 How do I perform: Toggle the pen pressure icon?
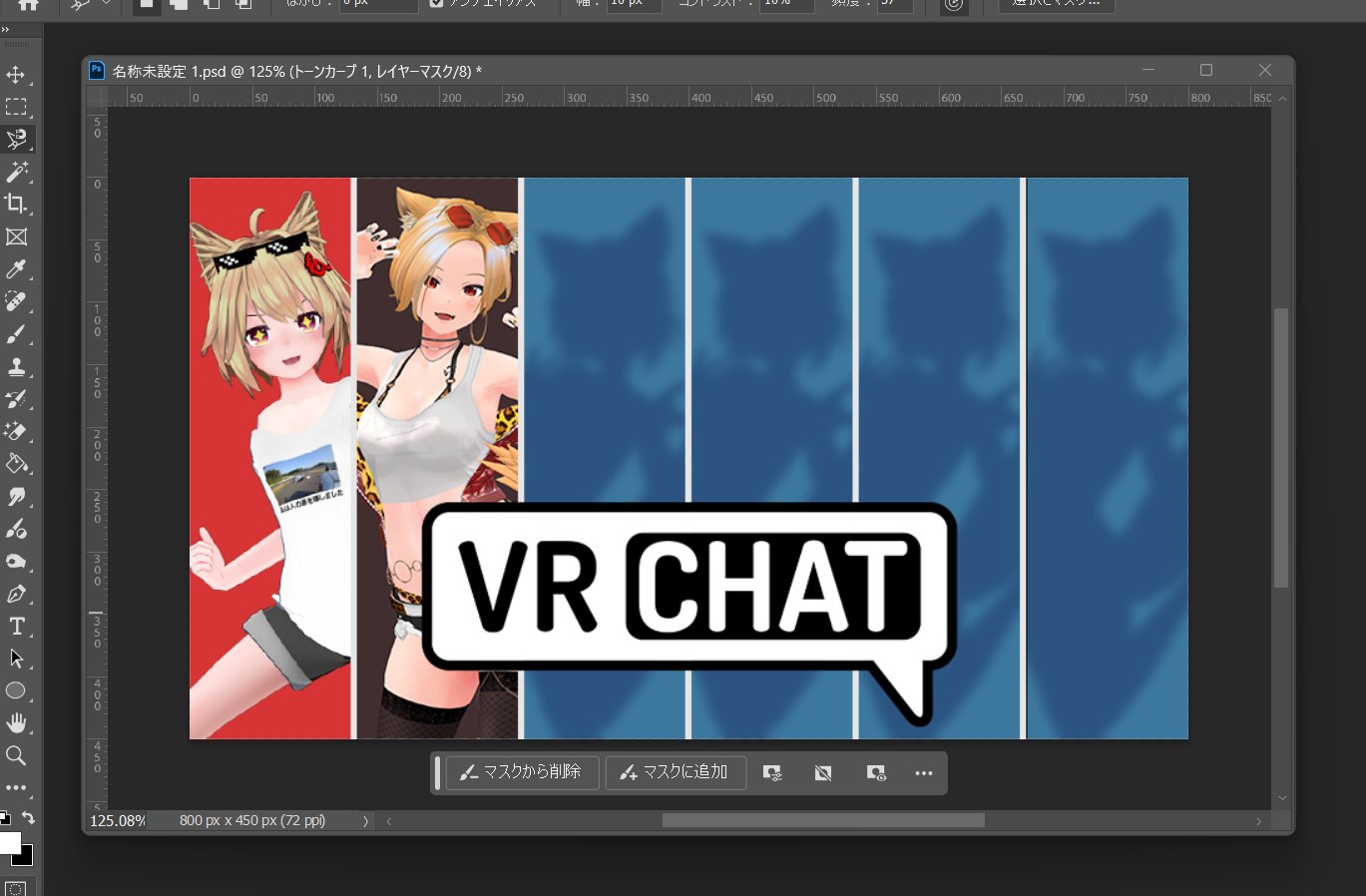[x=955, y=5]
